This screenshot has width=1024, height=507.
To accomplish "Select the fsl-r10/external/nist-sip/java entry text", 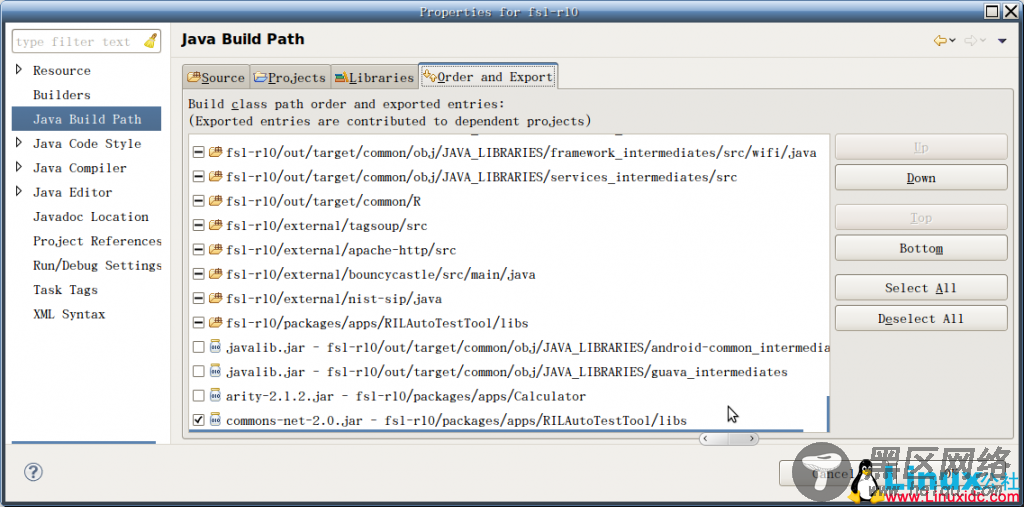I will click(x=334, y=299).
